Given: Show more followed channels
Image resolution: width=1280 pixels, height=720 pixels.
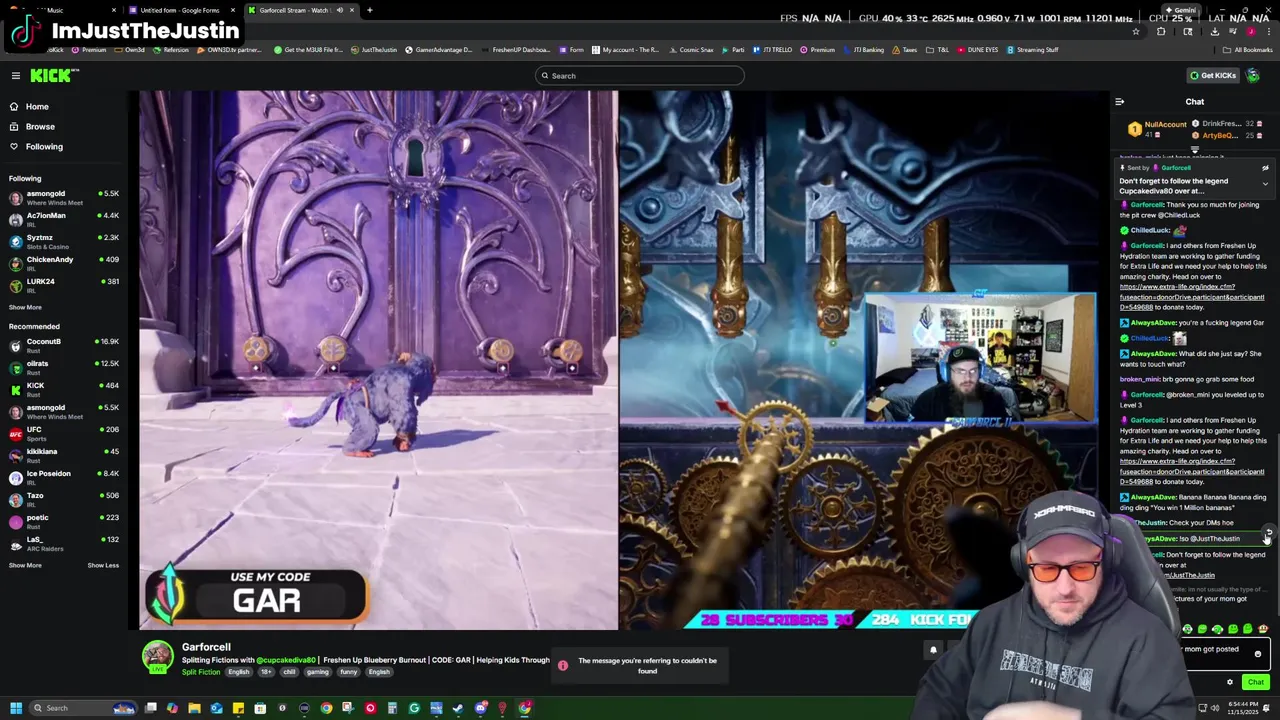Looking at the screenshot, I should 25,307.
